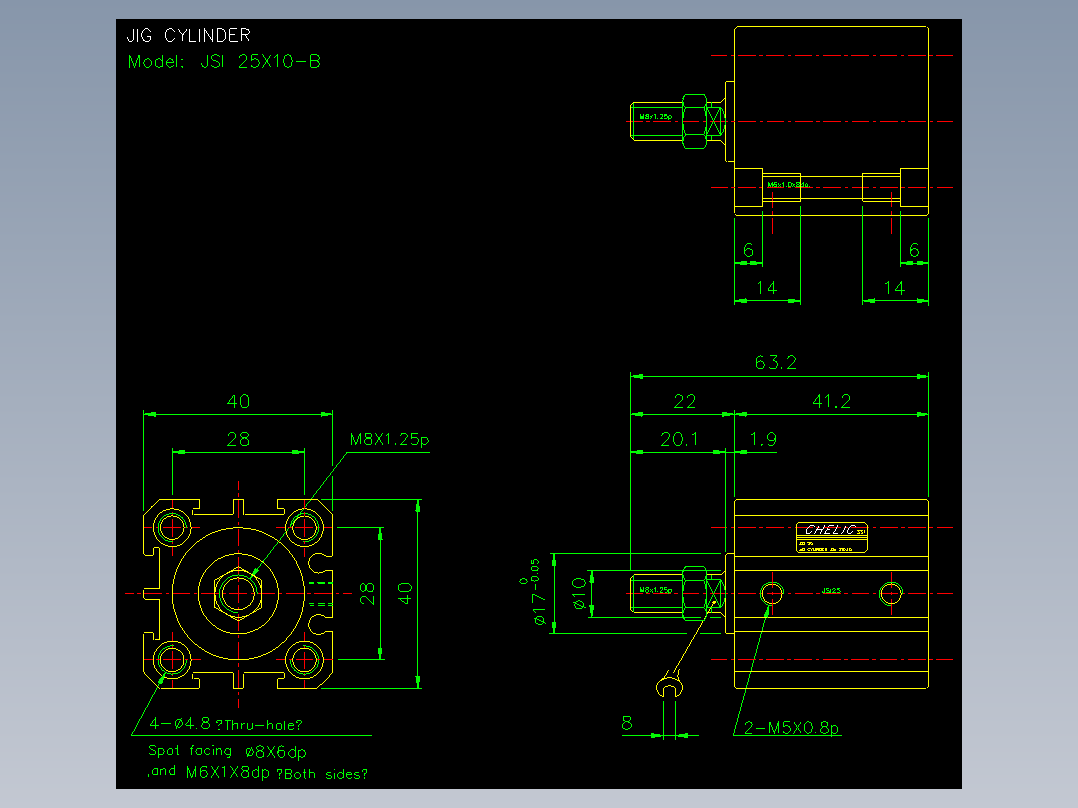Select the "20.1" dimension value
The width and height of the screenshot is (1078, 808).
click(679, 439)
